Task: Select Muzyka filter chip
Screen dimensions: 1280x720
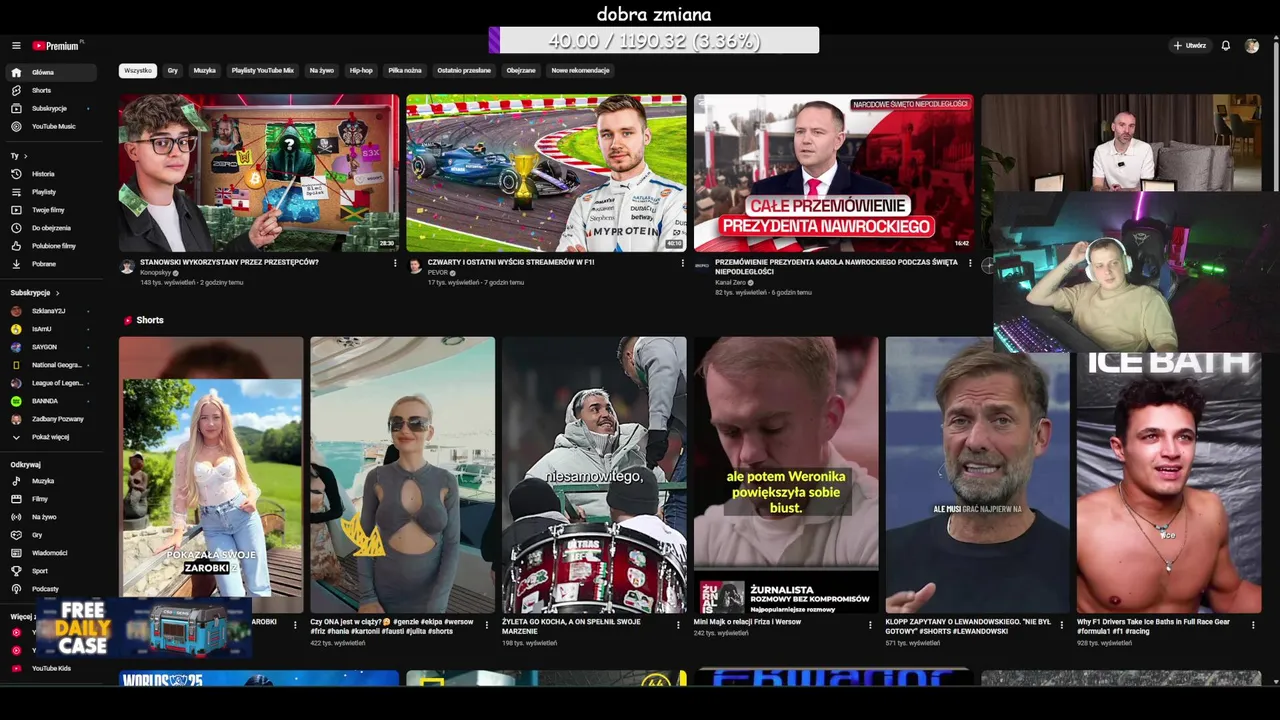Action: click(204, 71)
